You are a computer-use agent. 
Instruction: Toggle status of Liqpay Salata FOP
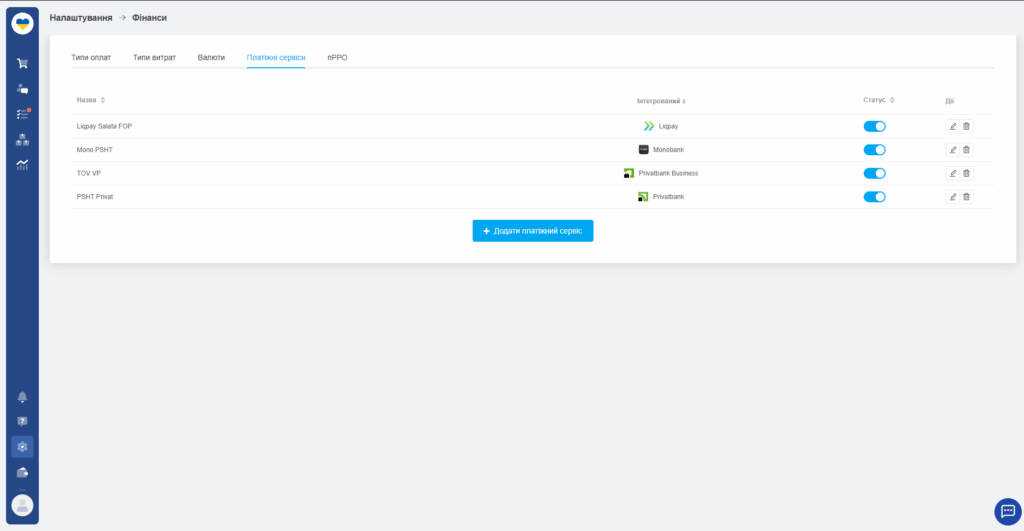874,127
